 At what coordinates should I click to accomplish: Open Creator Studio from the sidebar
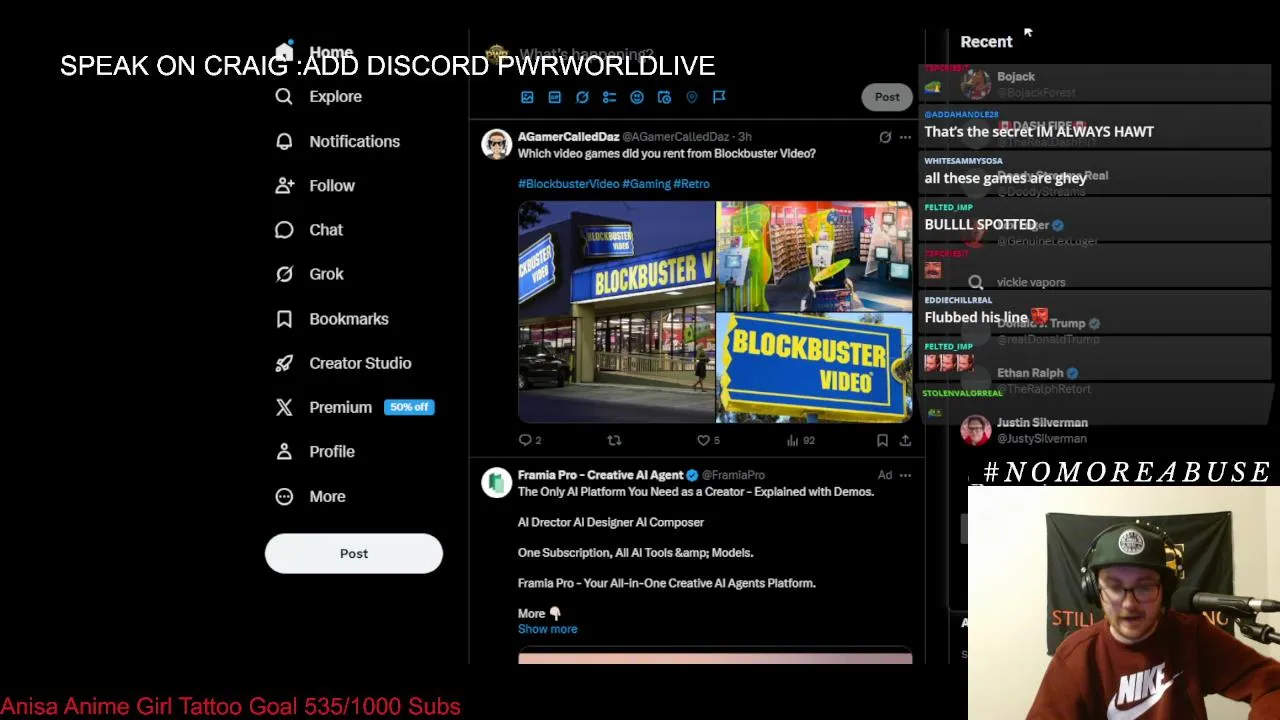[x=360, y=363]
